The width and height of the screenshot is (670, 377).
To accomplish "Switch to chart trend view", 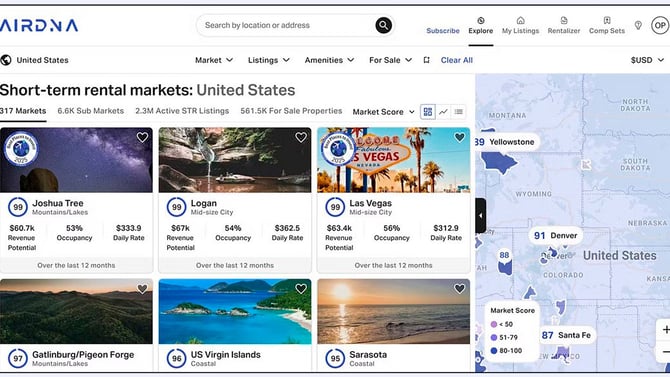I will [x=443, y=112].
